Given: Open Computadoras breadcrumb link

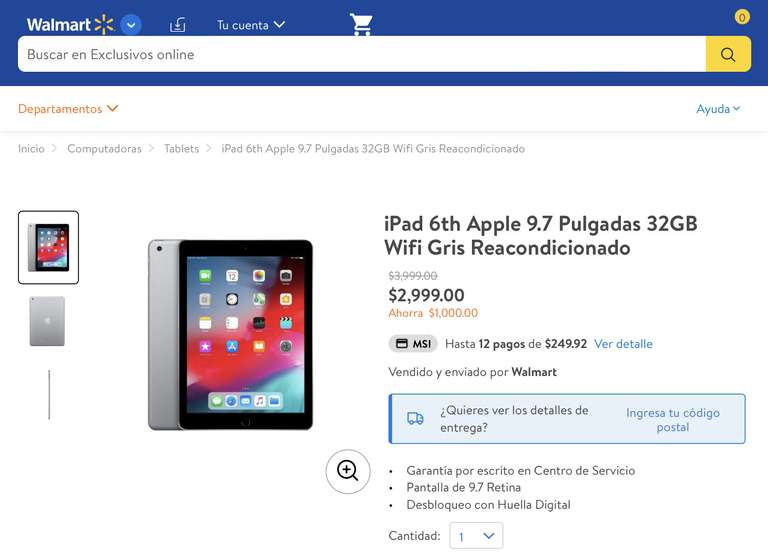Looking at the screenshot, I should coord(104,148).
